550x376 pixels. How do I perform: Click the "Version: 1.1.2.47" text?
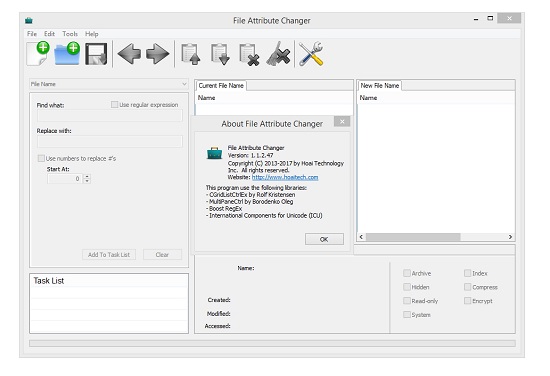pyautogui.click(x=250, y=155)
